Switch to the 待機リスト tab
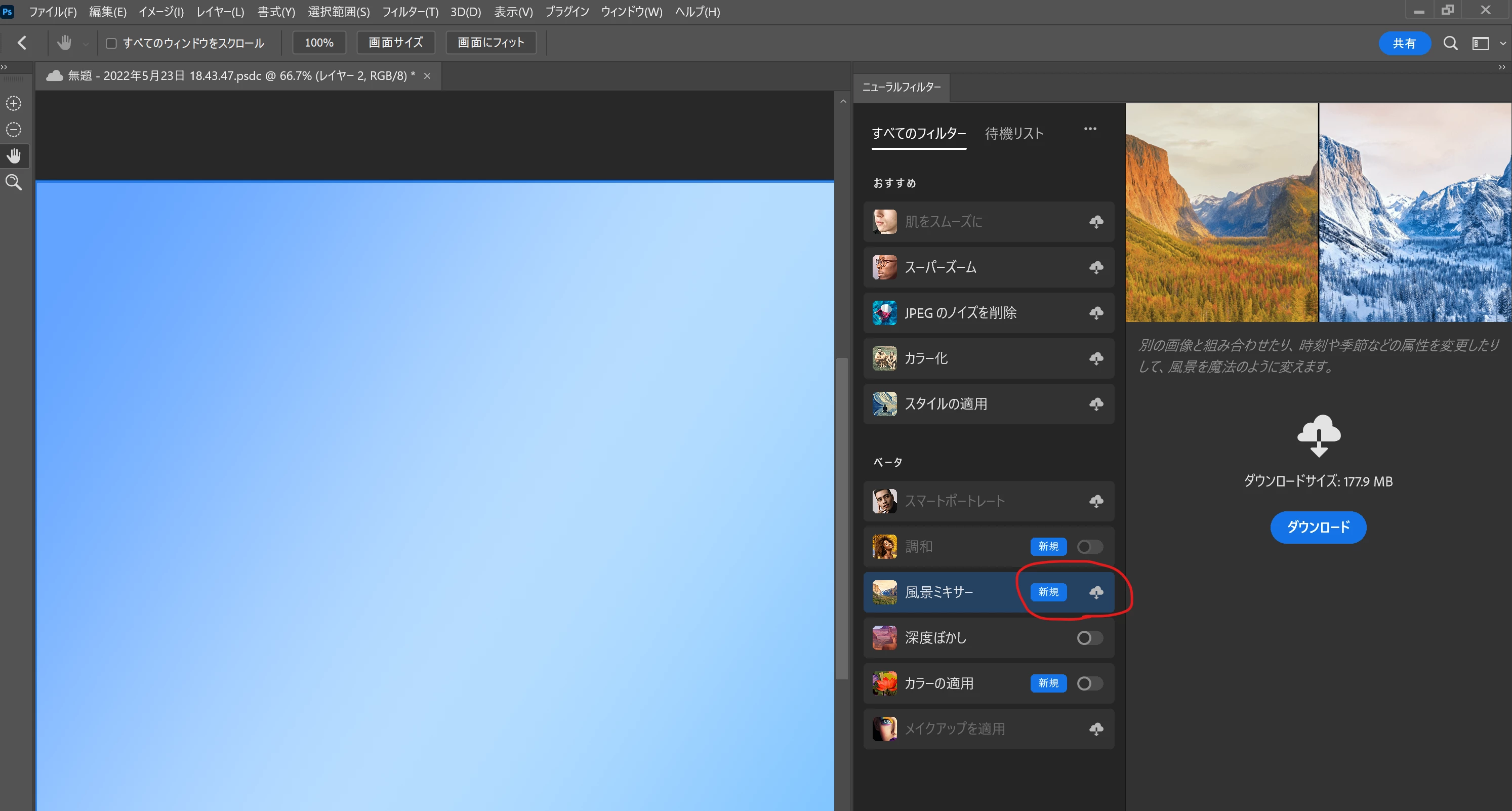 1014,134
